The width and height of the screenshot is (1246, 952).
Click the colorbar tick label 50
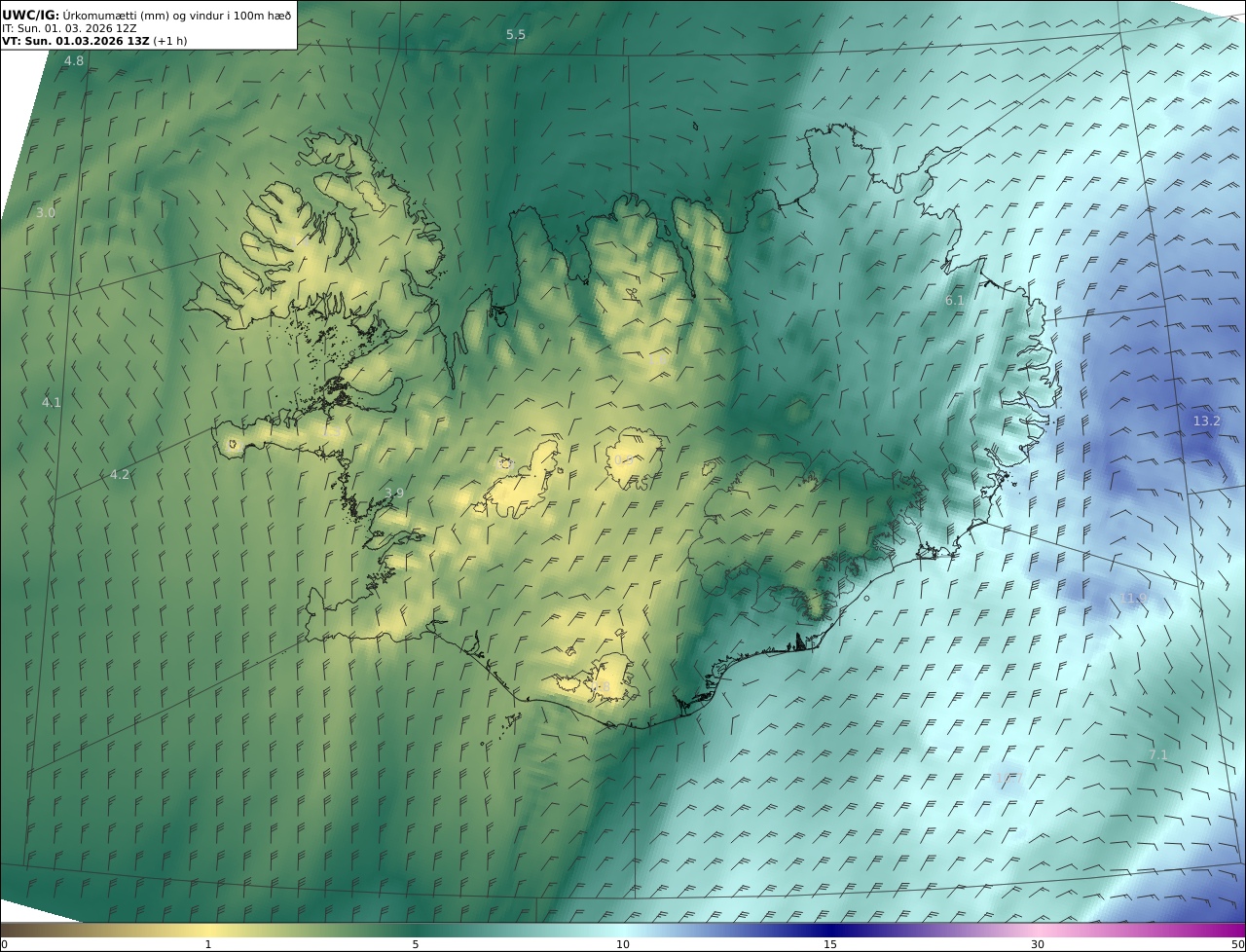pos(1238,945)
